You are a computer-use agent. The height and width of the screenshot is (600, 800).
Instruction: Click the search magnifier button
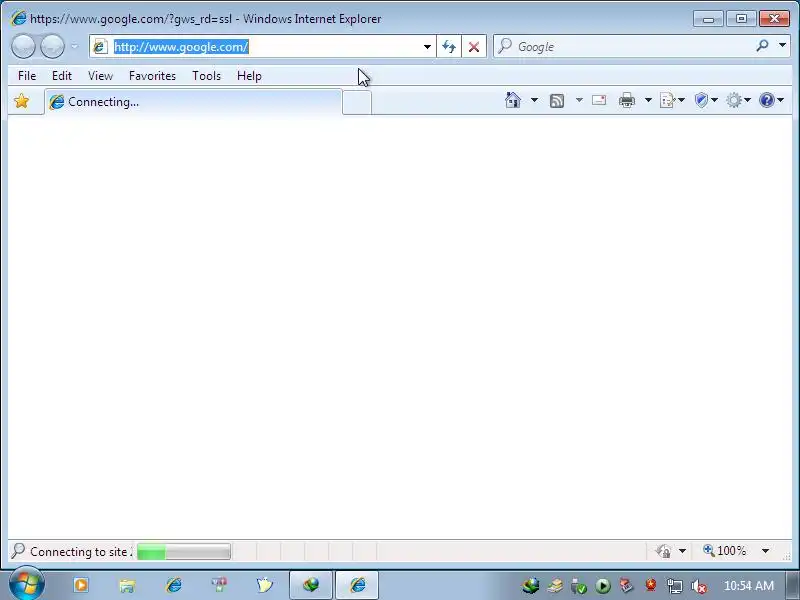pyautogui.click(x=762, y=46)
